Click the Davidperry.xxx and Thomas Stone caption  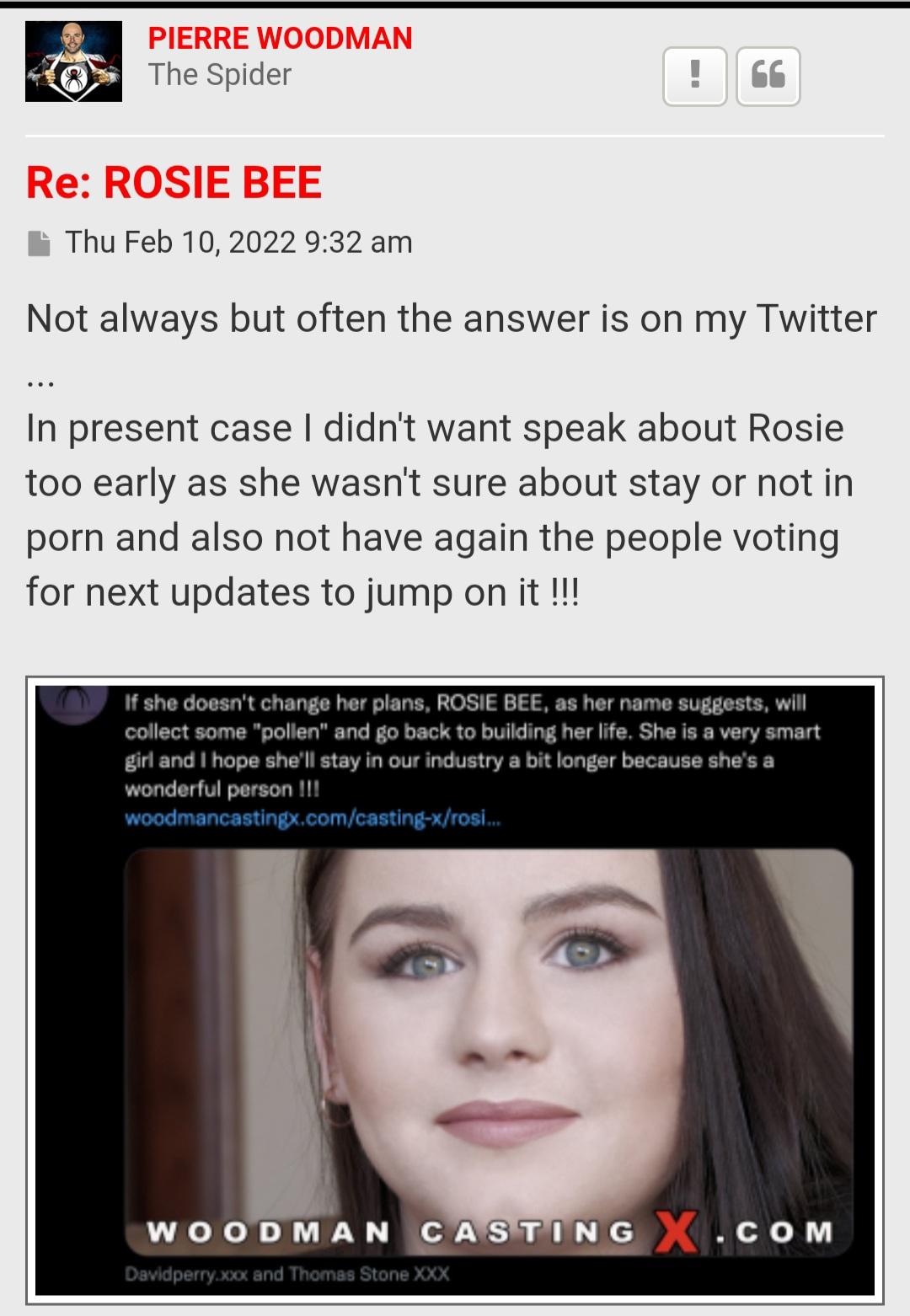[x=286, y=1274]
